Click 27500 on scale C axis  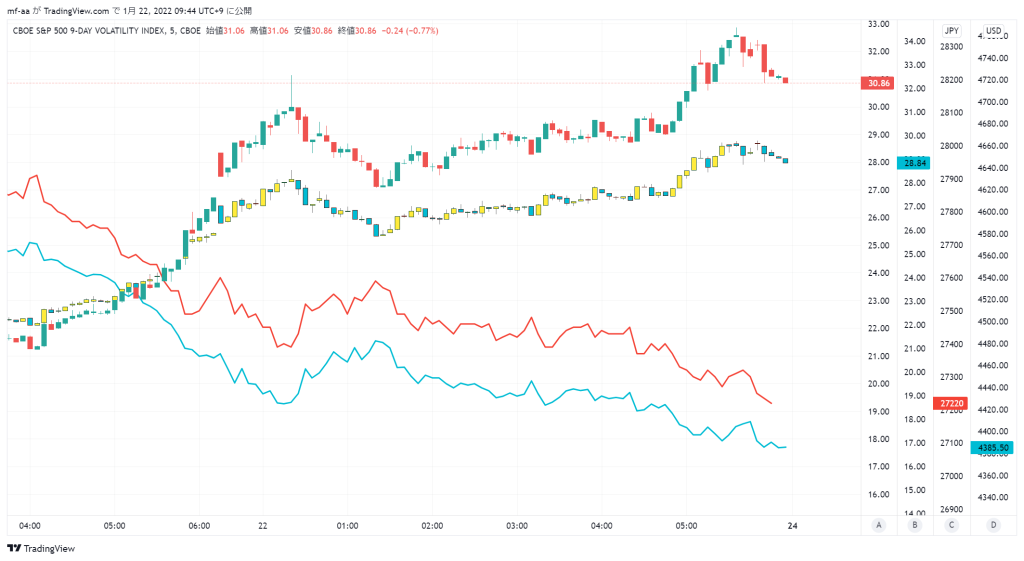[x=952, y=311]
